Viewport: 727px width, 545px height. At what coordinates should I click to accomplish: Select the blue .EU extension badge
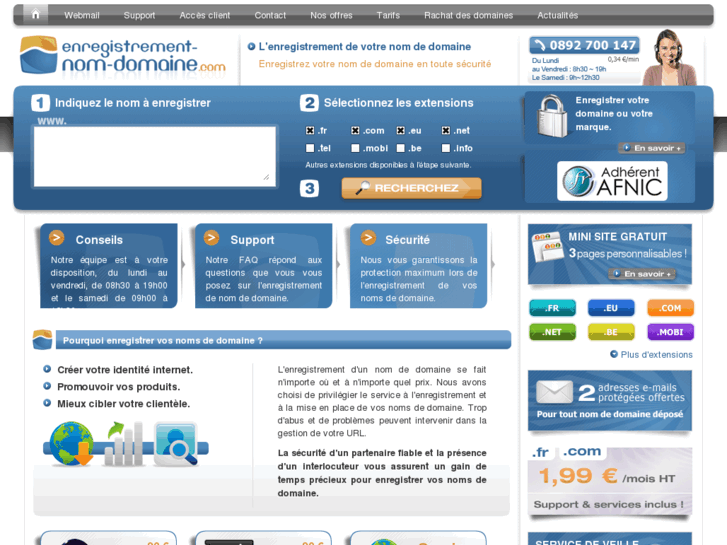coord(611,308)
